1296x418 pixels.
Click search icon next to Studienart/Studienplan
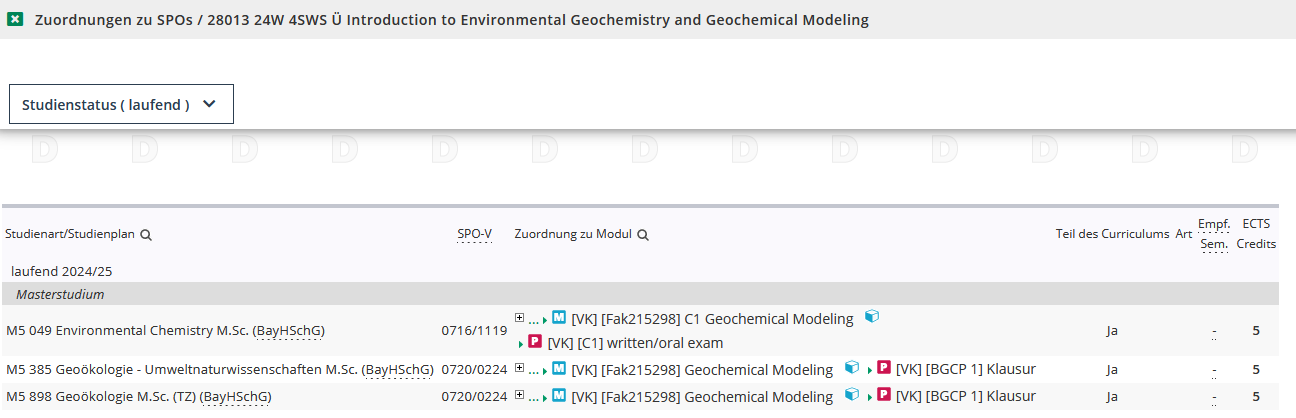click(x=146, y=235)
